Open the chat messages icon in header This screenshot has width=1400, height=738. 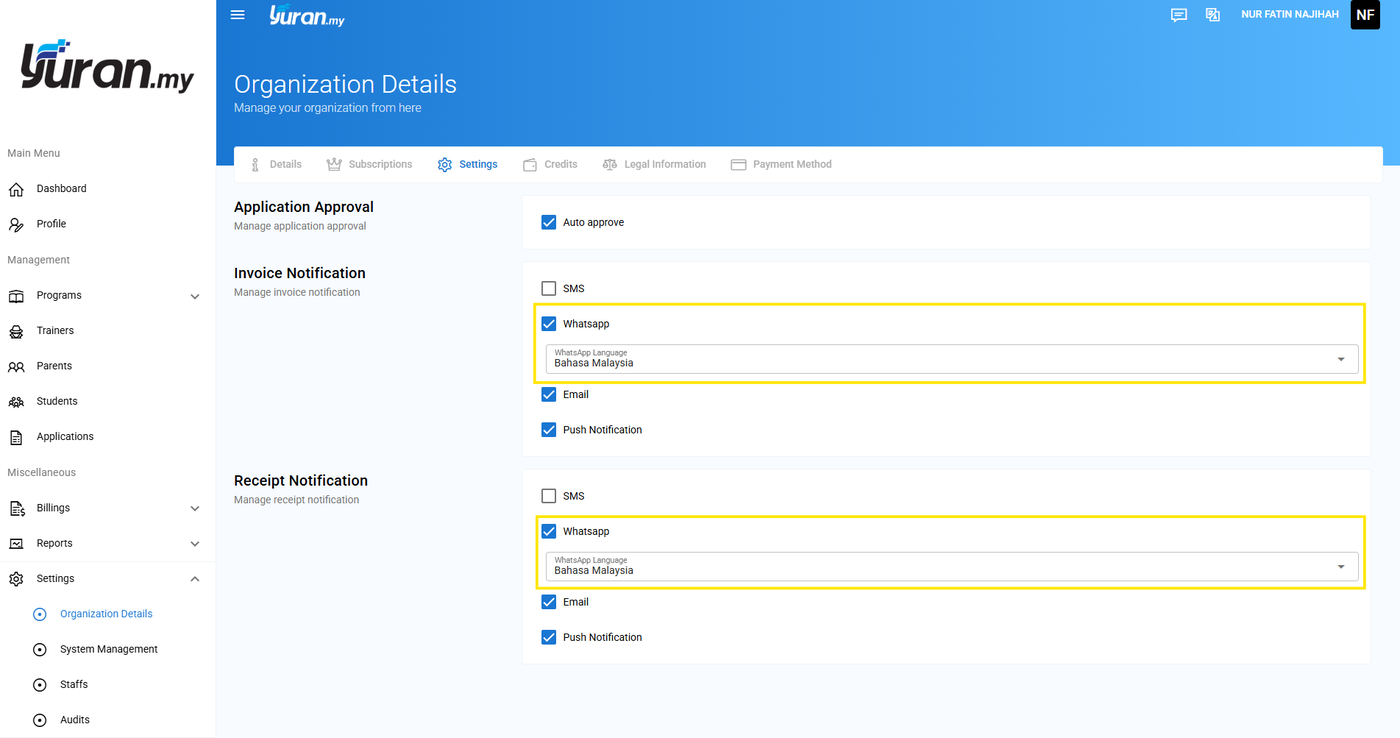tap(1179, 15)
